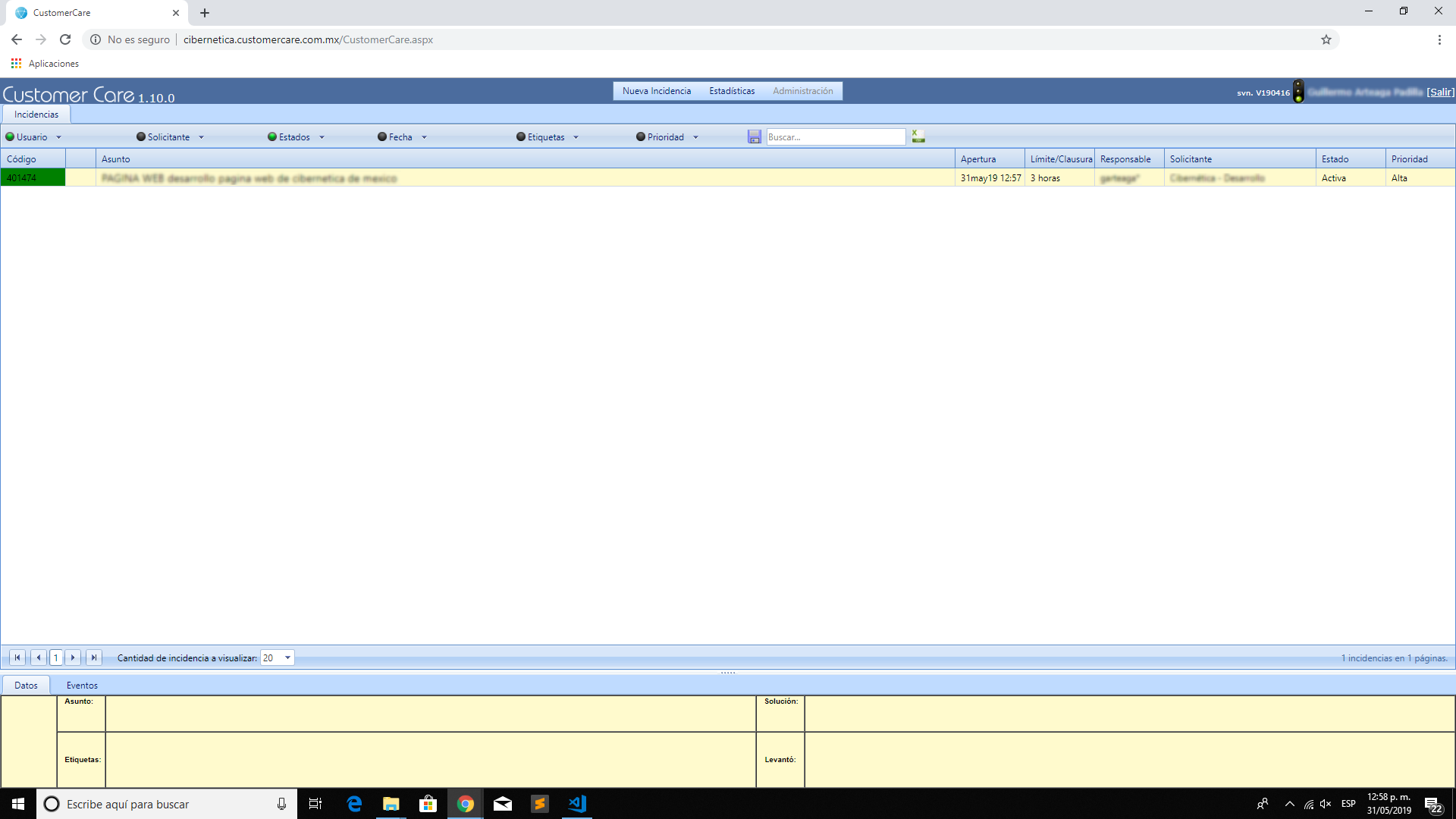The image size is (1456, 819).
Task: Click the 3 horas limit cell
Action: (x=1059, y=178)
